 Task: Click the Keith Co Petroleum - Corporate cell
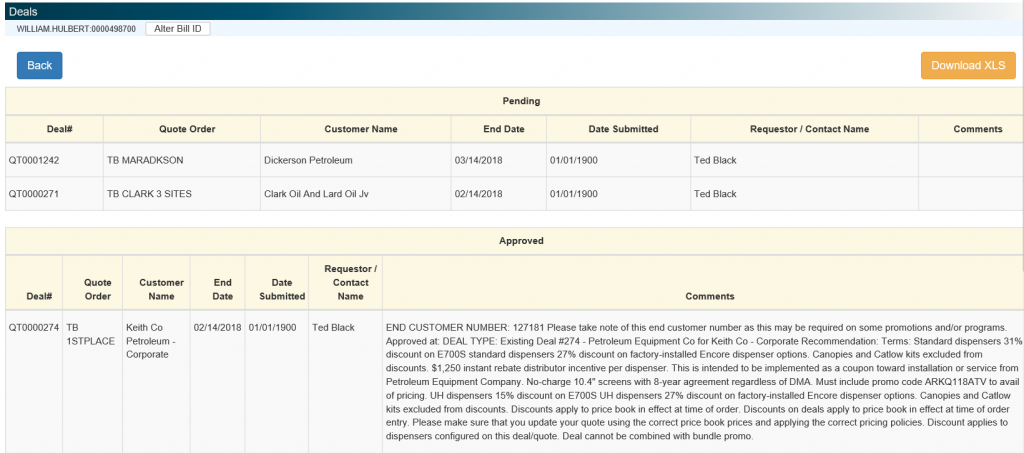coord(152,340)
